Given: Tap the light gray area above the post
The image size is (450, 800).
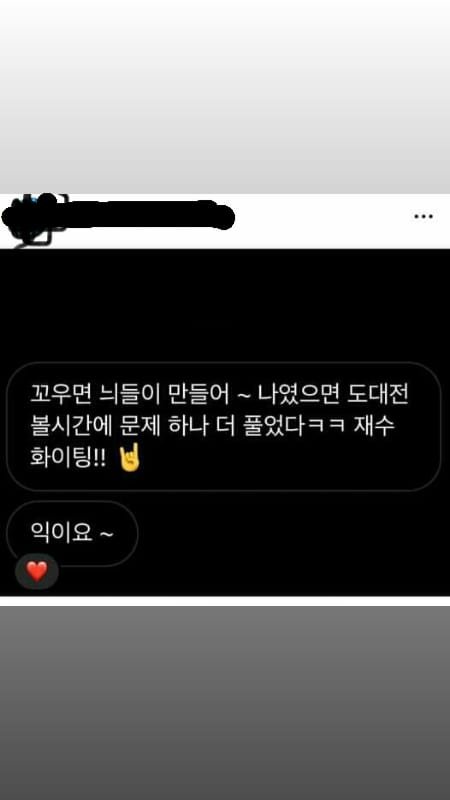Looking at the screenshot, I should pyautogui.click(x=225, y=97).
